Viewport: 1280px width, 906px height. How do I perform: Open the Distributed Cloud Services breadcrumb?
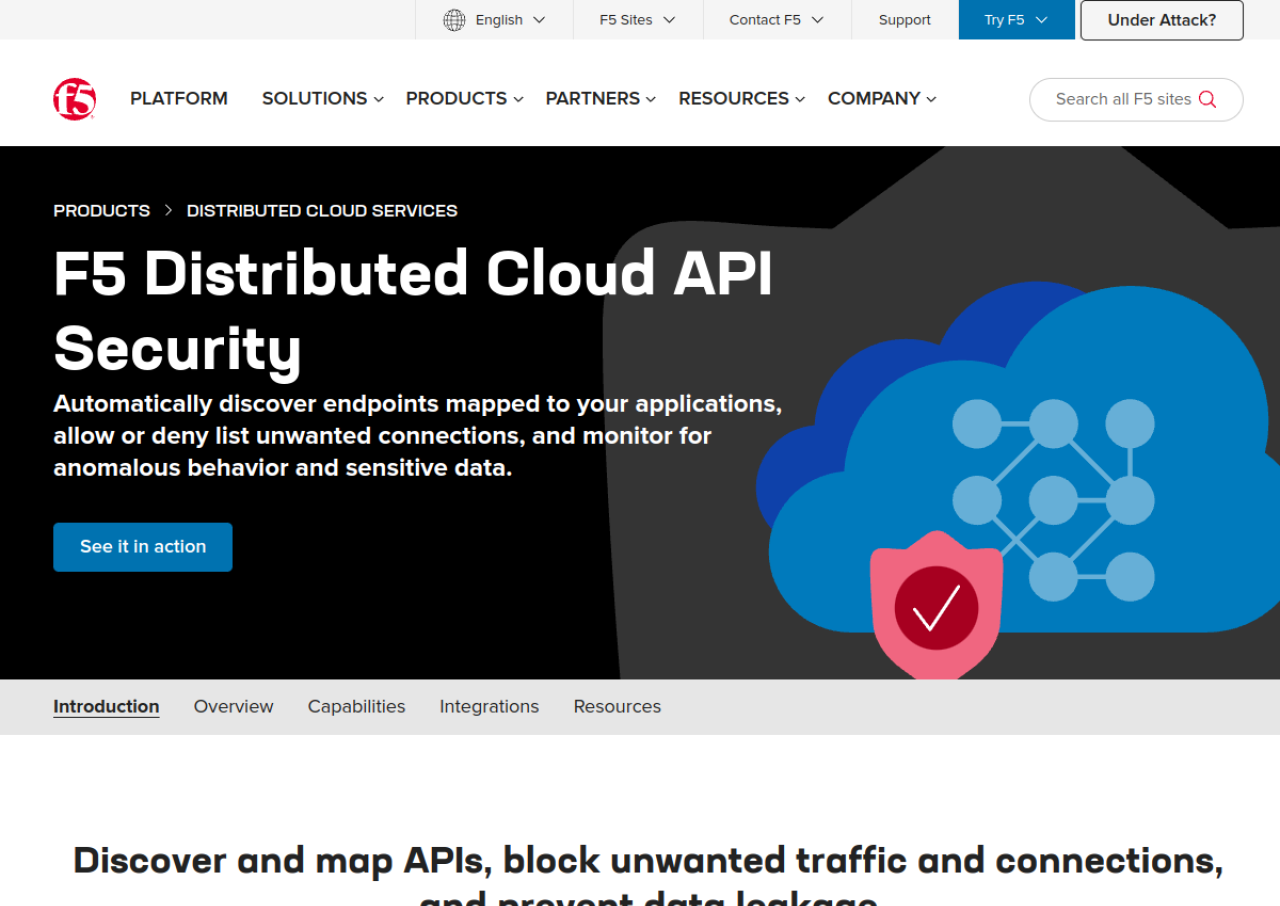tap(322, 211)
